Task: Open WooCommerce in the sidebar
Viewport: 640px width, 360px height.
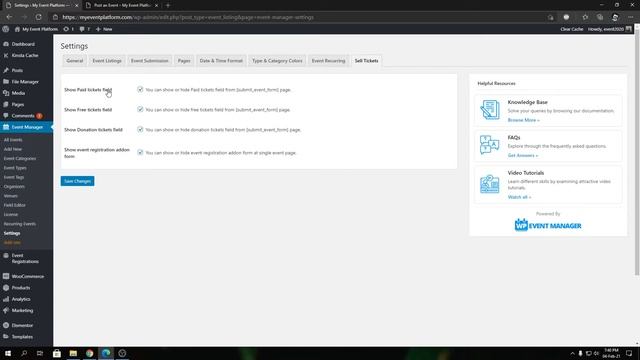Action: (27, 276)
